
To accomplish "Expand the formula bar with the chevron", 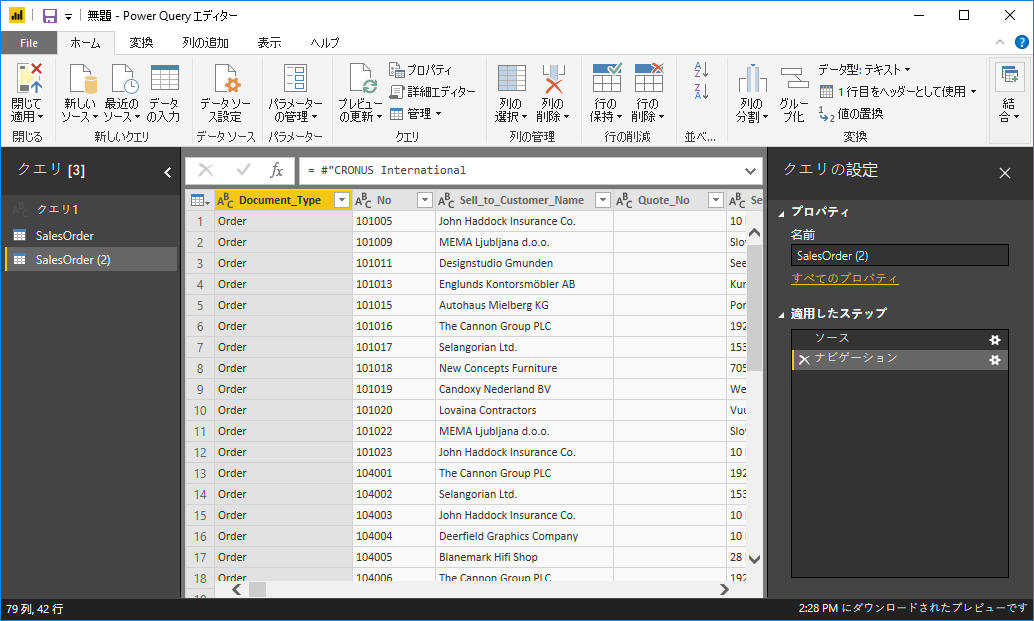I will pyautogui.click(x=750, y=171).
